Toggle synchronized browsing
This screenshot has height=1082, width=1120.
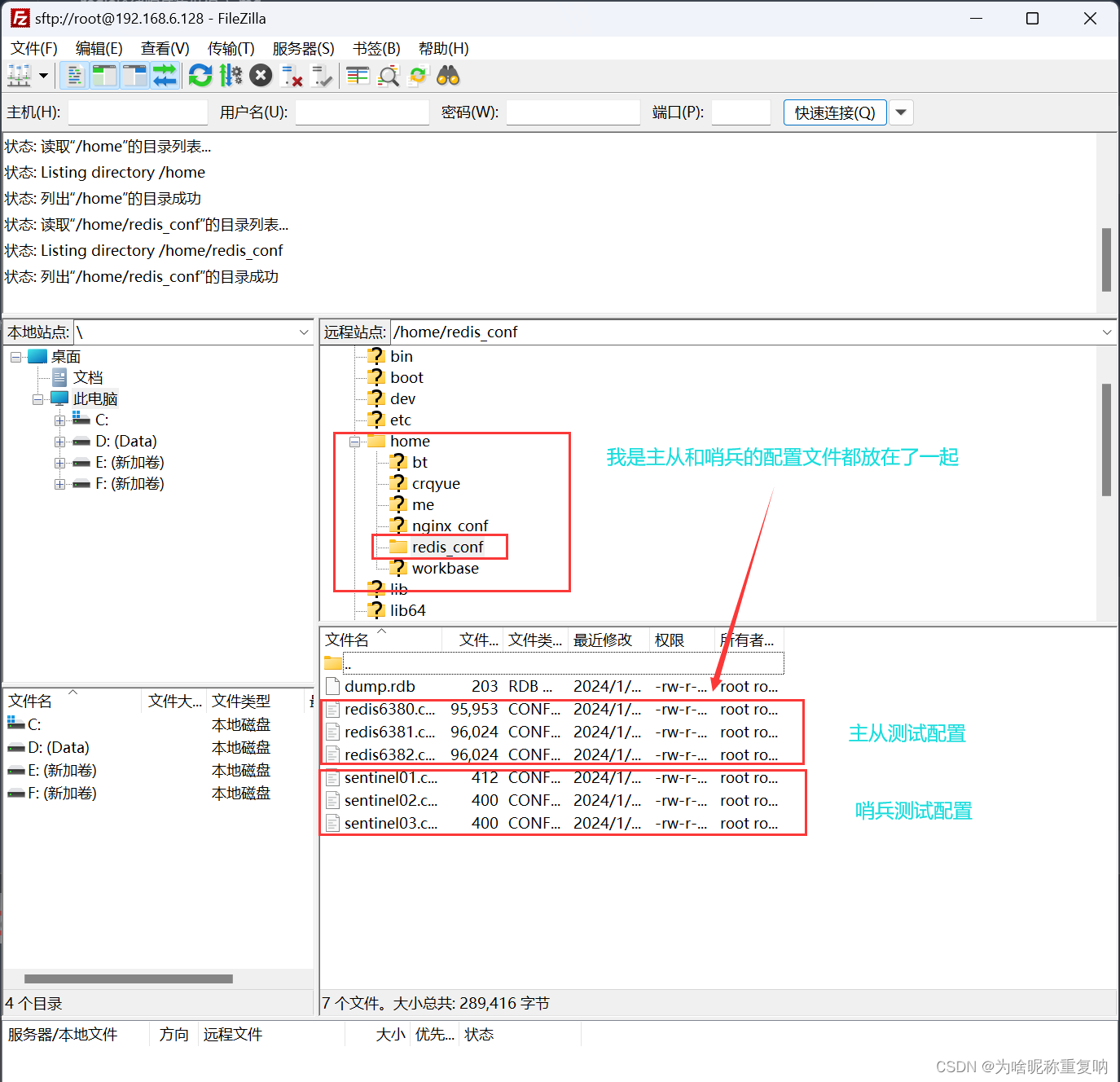pos(418,76)
